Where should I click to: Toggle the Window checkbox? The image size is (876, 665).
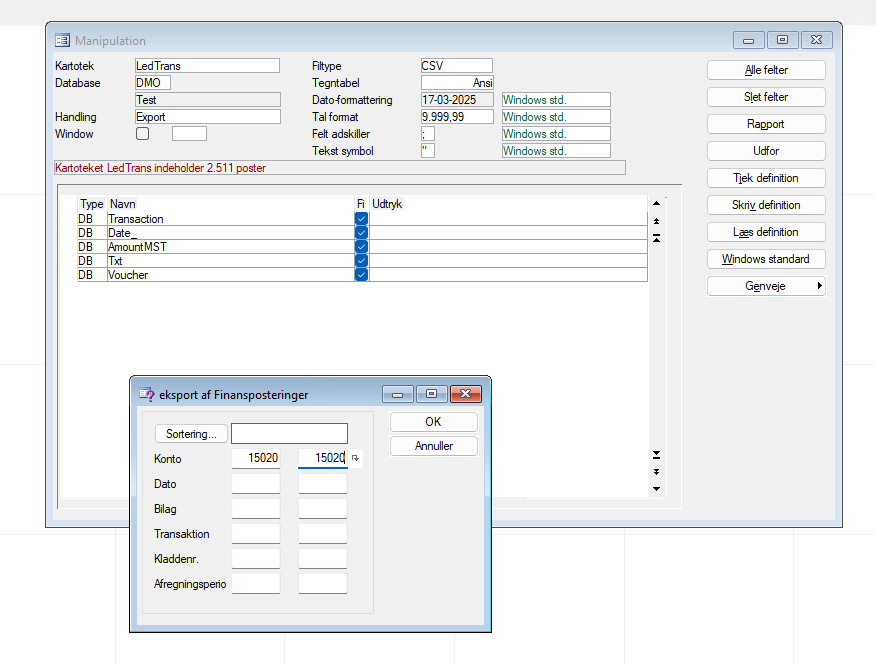tap(142, 134)
